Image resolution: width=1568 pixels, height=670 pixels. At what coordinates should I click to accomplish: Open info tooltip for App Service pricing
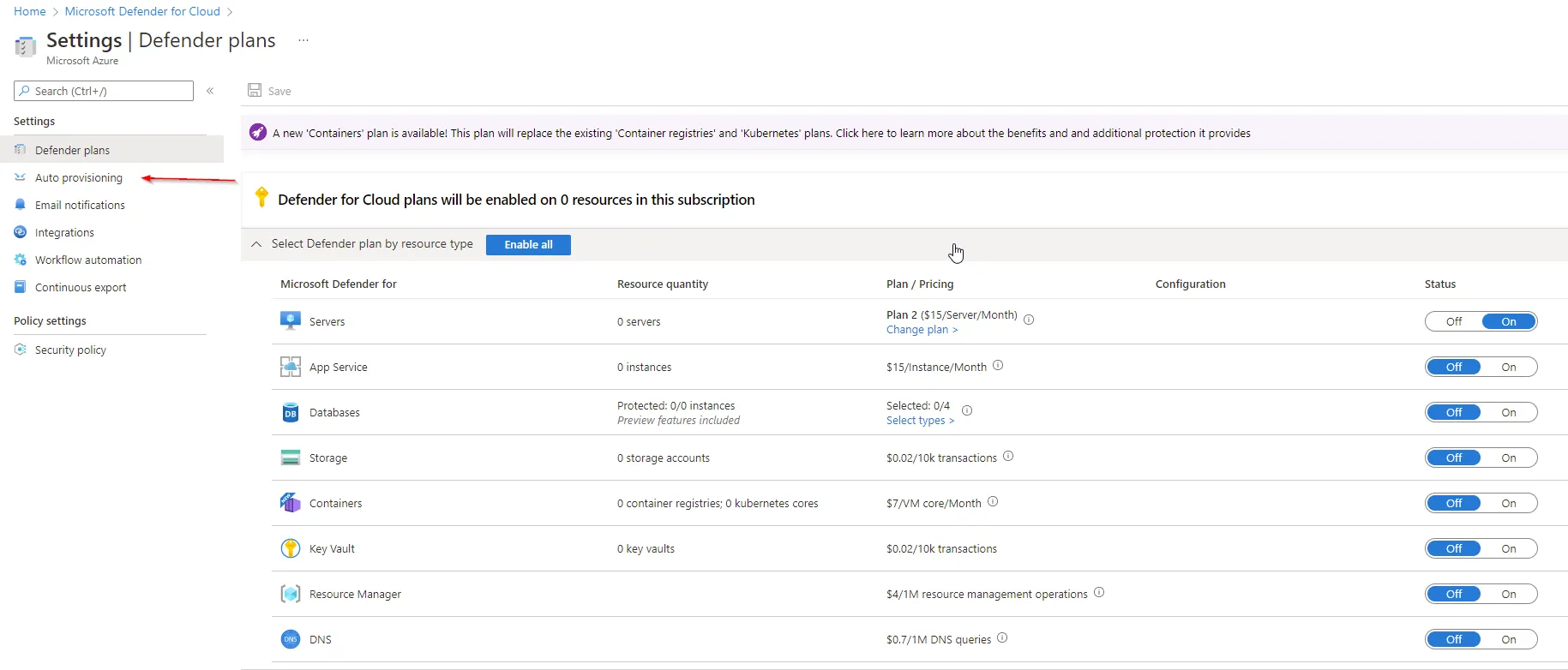[x=998, y=365]
